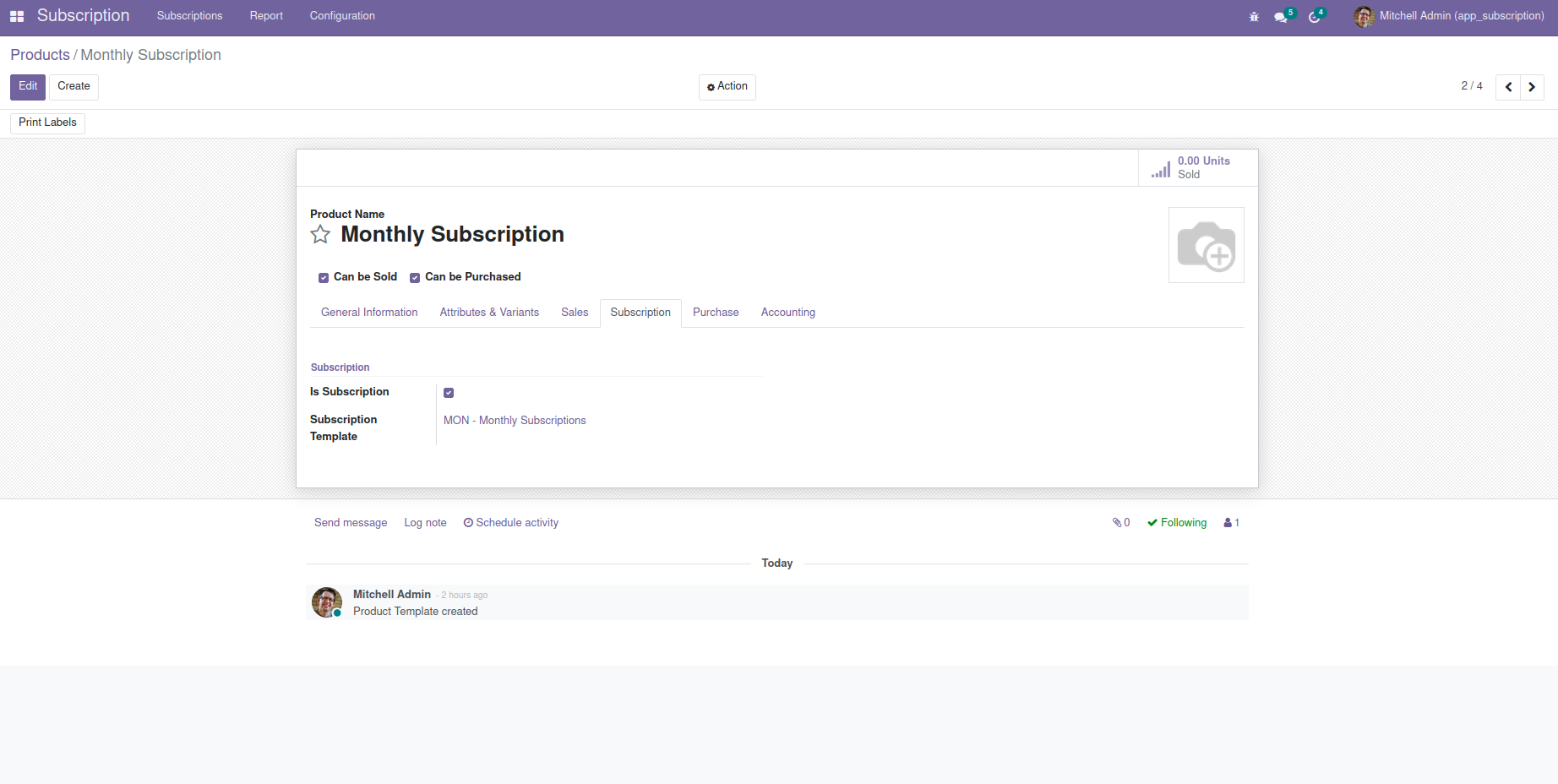Image resolution: width=1558 pixels, height=784 pixels.
Task: Mark product as favorite with star
Action: 320,235
